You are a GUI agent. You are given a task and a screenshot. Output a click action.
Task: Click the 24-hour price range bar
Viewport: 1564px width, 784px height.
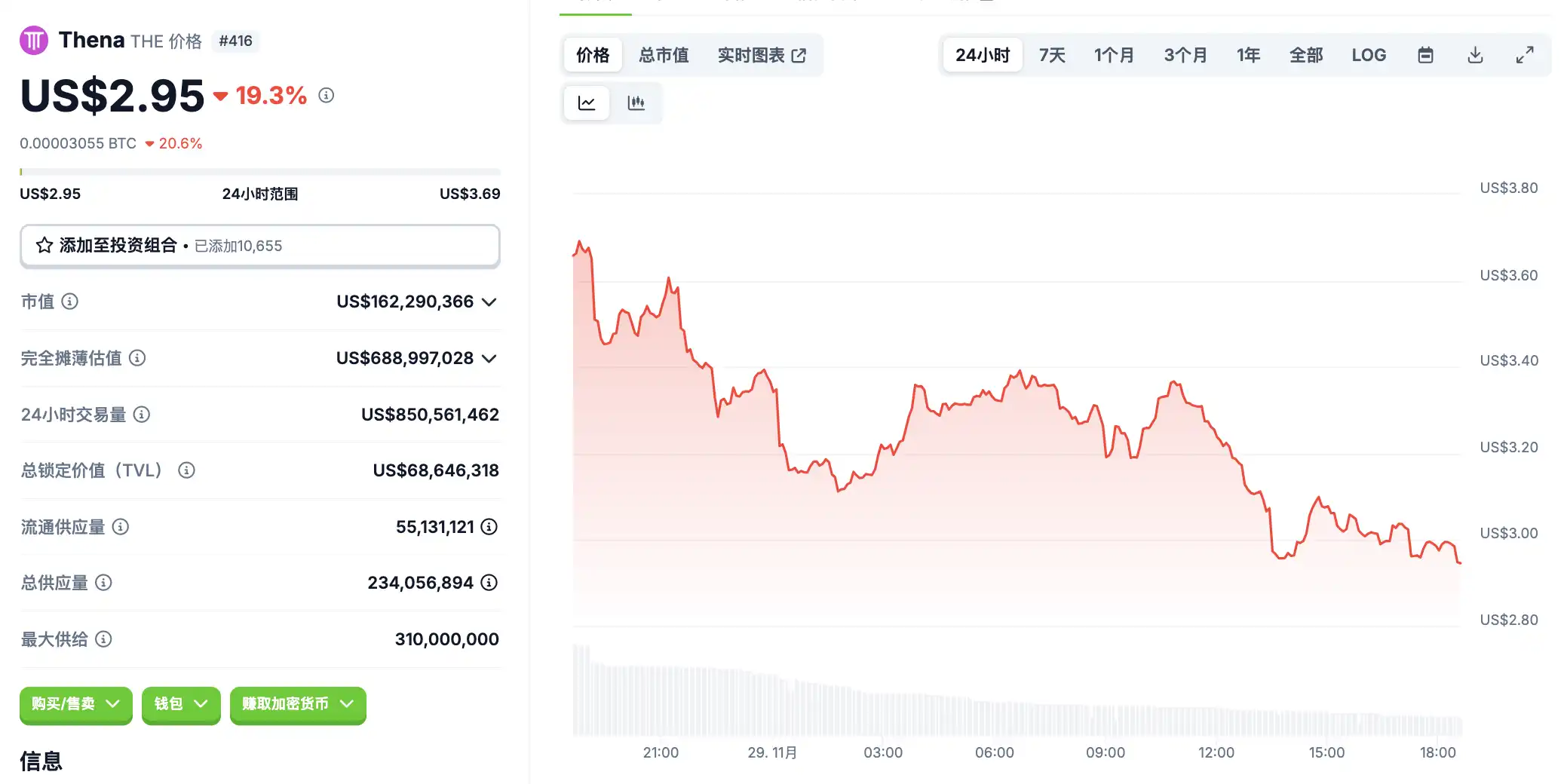pos(259,172)
